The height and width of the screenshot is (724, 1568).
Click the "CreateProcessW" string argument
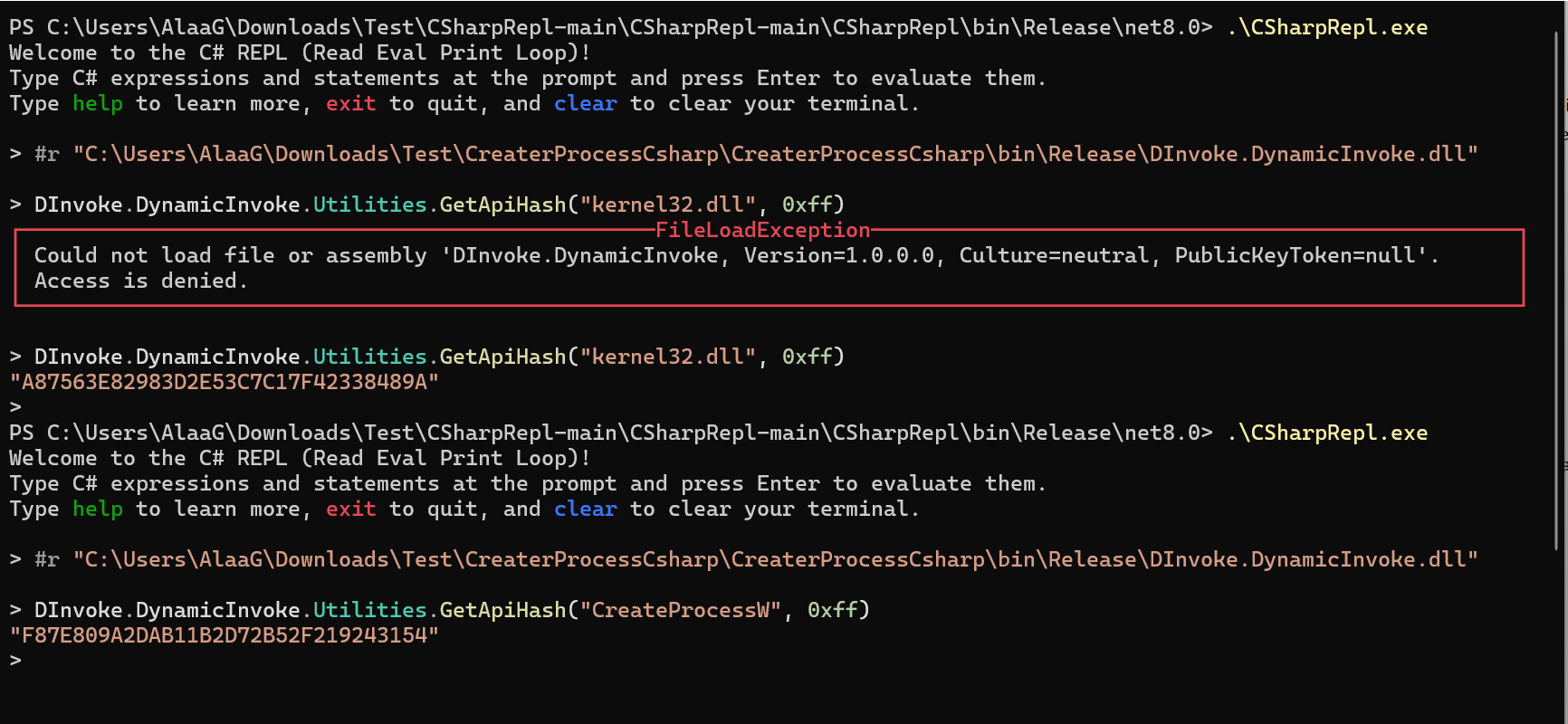[x=680, y=610]
